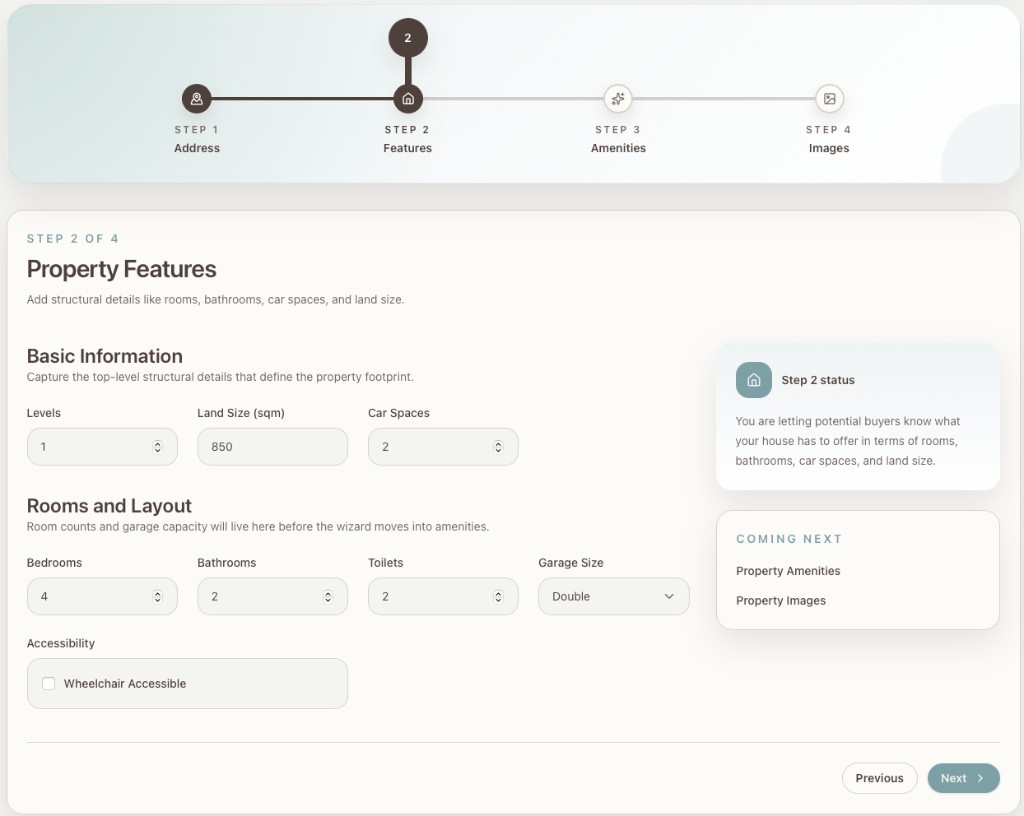This screenshot has width=1024, height=816.
Task: Focus the Bathrooms number field
Action: [x=272, y=596]
